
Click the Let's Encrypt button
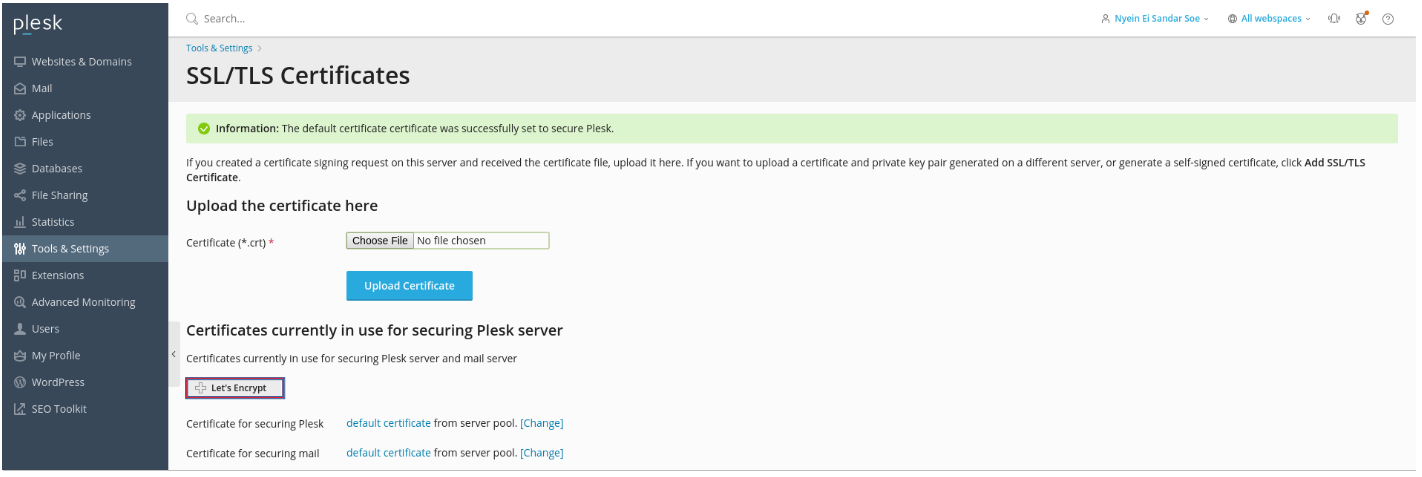(x=235, y=388)
